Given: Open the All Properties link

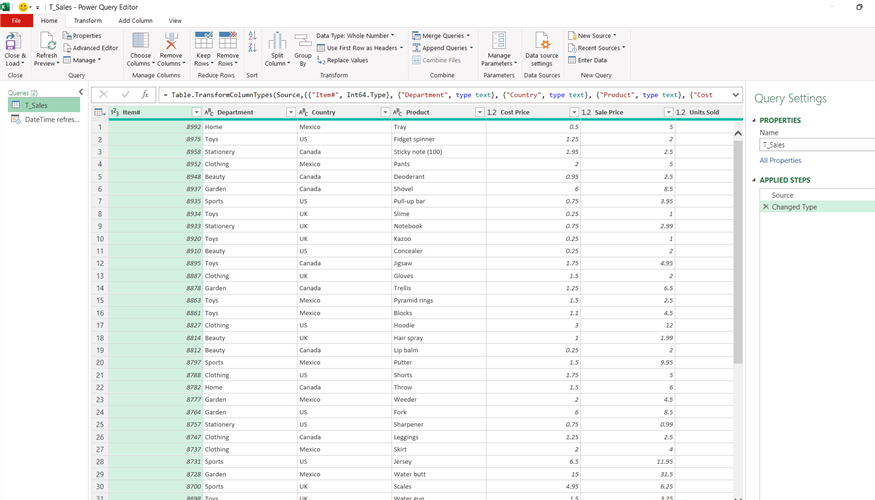Looking at the screenshot, I should point(780,161).
